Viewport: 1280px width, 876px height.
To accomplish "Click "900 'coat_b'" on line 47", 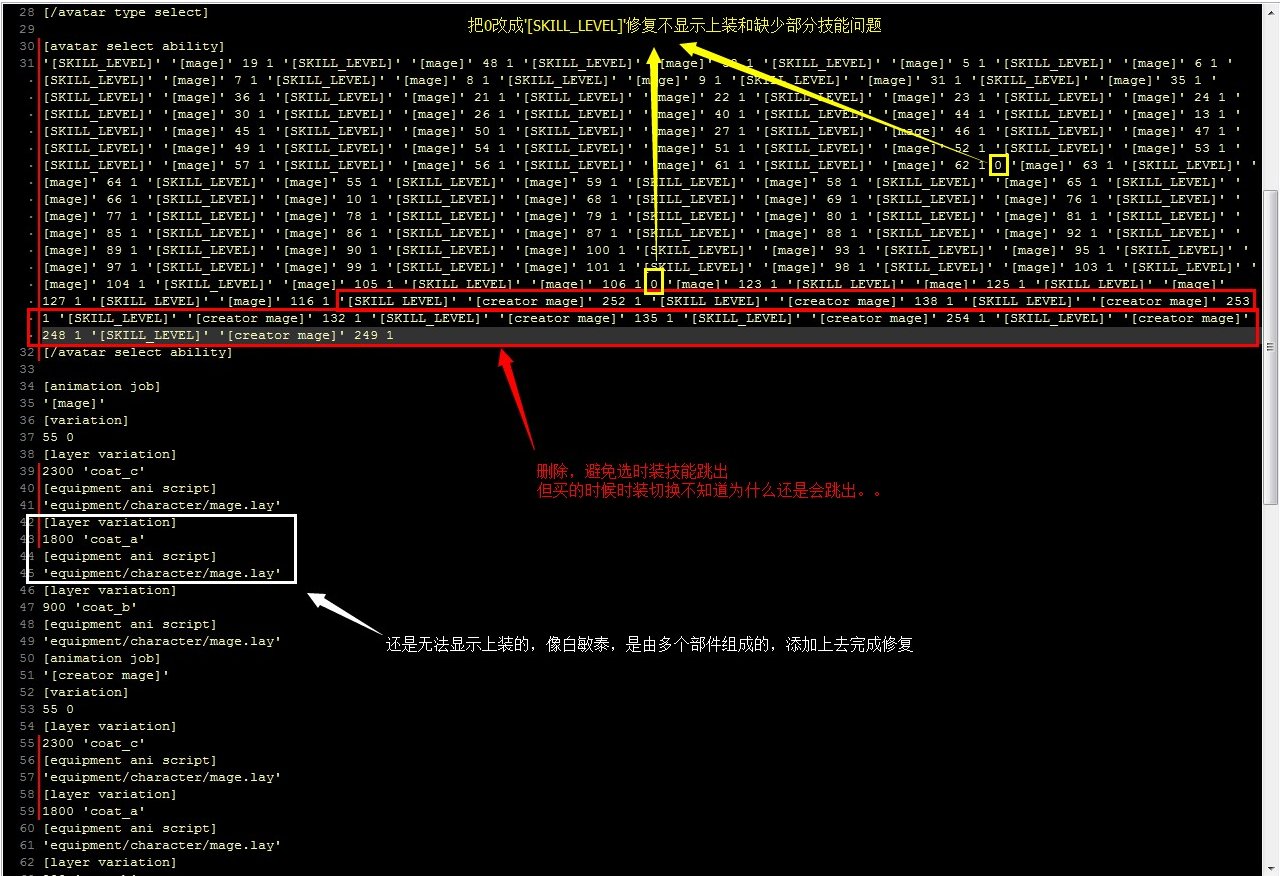I will pos(90,608).
